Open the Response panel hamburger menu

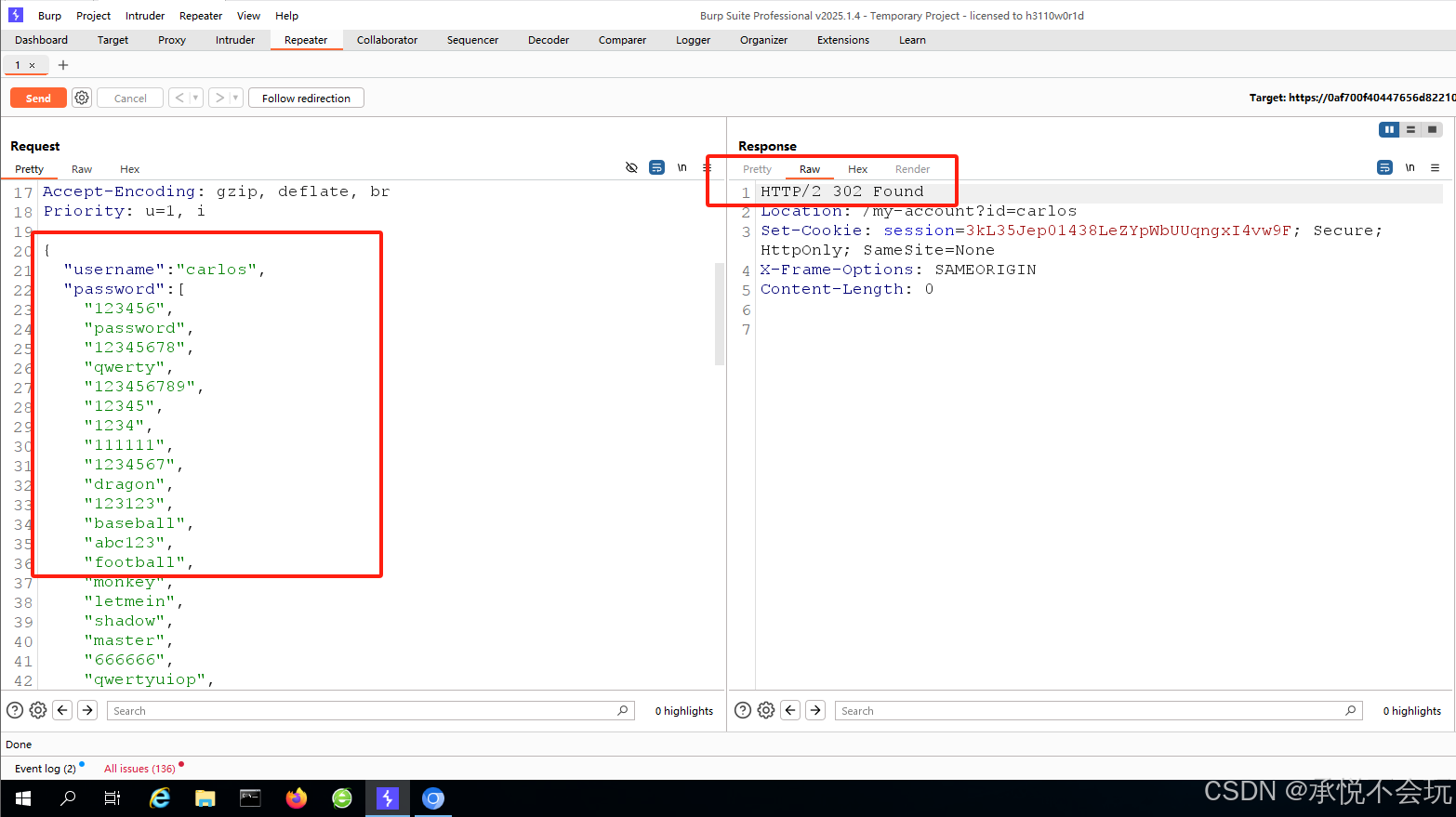[x=1435, y=167]
